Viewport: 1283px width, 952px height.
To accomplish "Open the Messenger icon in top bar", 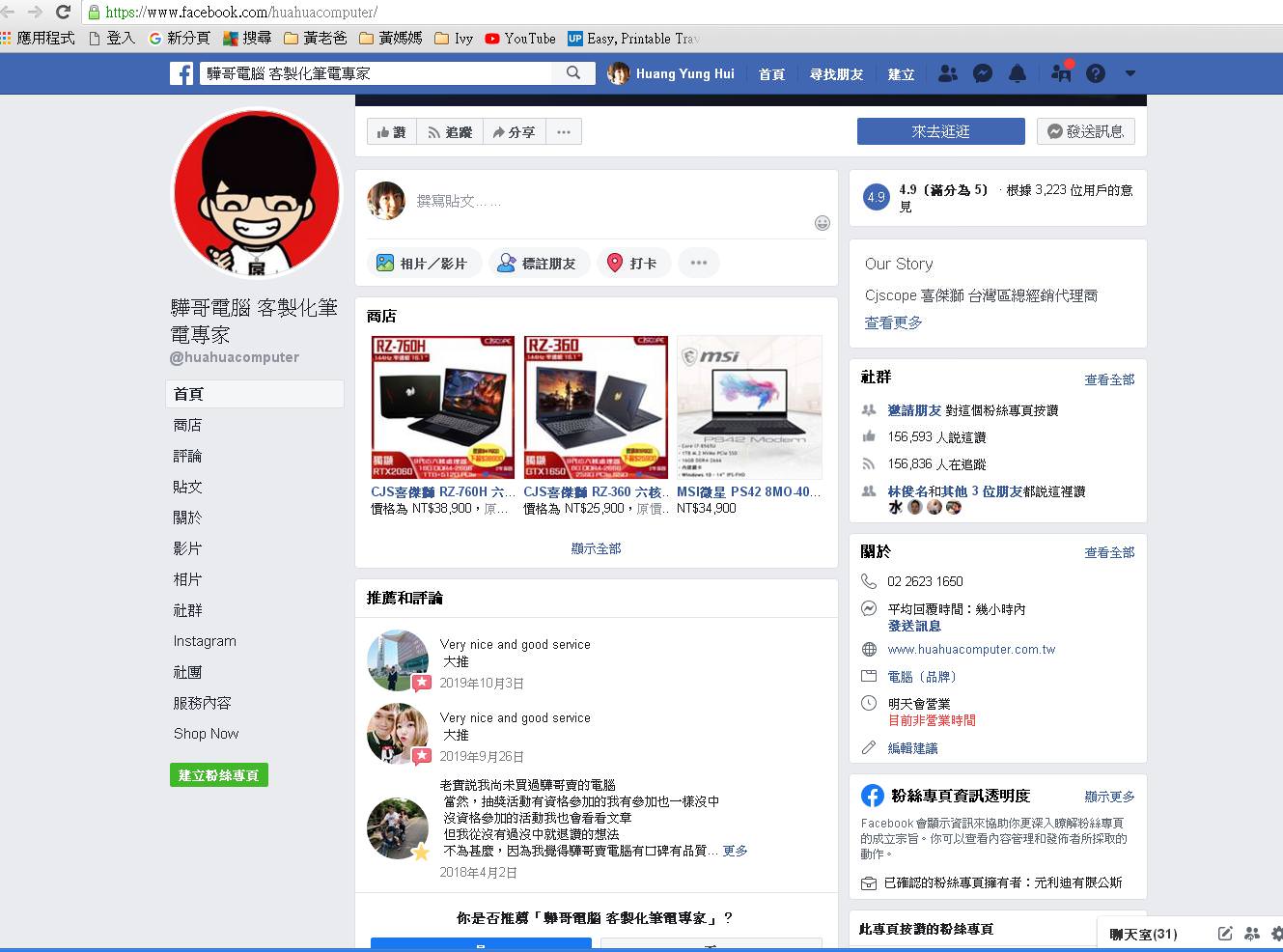I will point(983,73).
